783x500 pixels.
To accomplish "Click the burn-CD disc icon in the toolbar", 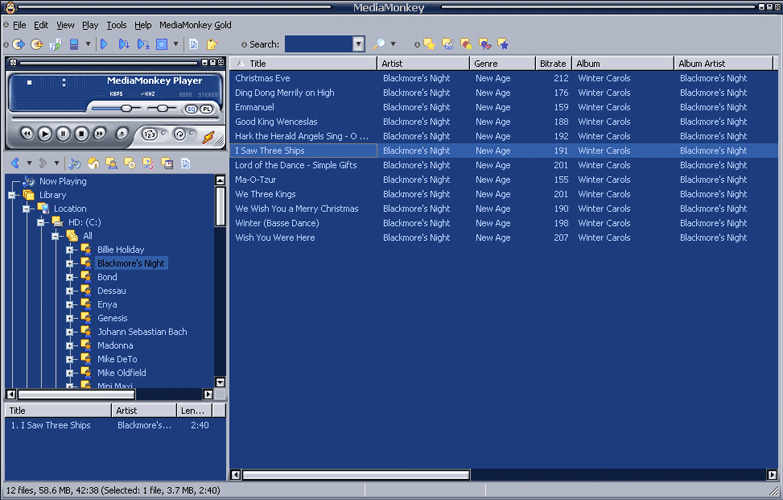I will tap(36, 44).
